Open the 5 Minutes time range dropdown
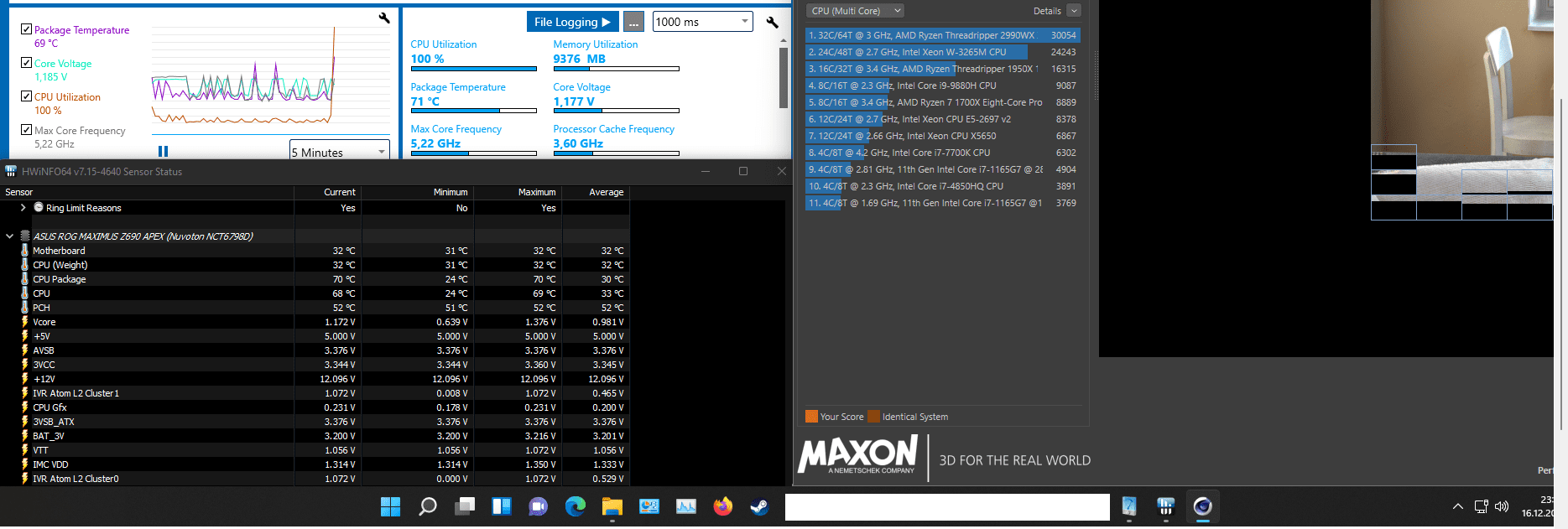This screenshot has width=1568, height=529. pyautogui.click(x=340, y=151)
